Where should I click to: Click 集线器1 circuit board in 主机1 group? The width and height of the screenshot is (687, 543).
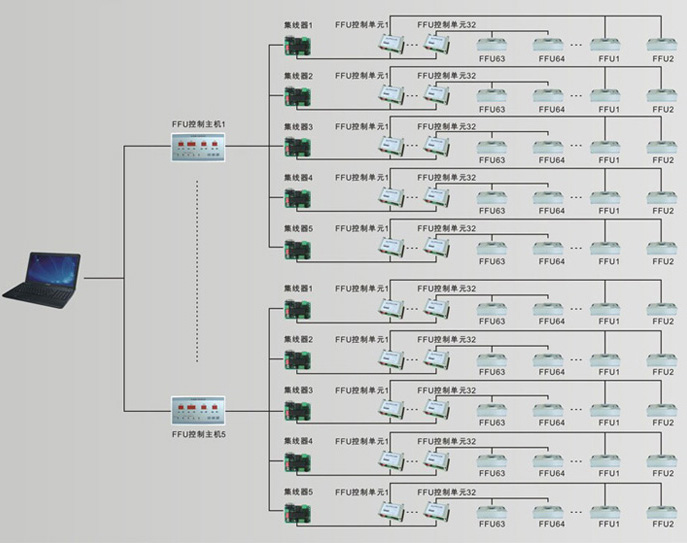point(297,46)
